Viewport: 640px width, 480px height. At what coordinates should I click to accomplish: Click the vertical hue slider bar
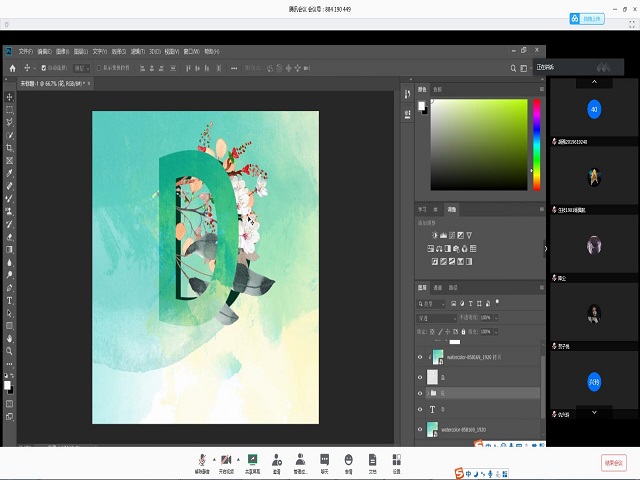(536, 145)
